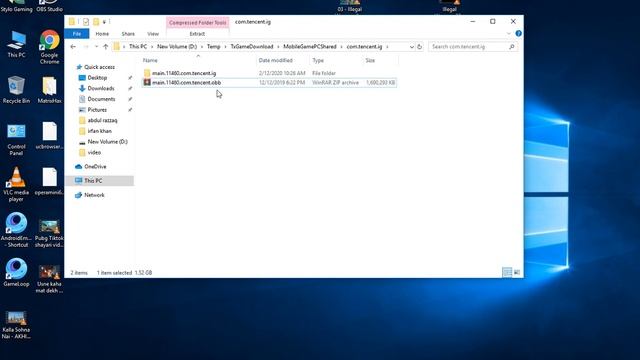Open Control Panel desktop shortcut
640x360 pixels.
(x=16, y=139)
